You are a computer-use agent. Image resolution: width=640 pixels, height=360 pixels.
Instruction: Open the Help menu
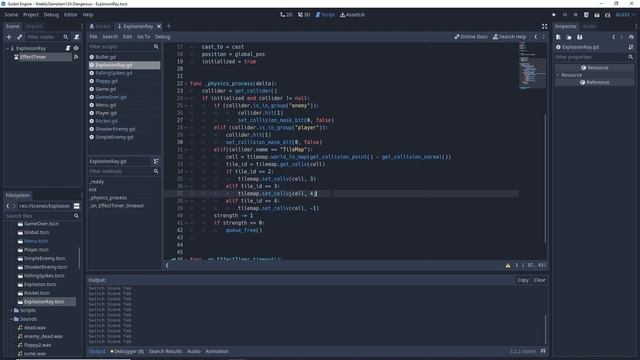point(88,15)
